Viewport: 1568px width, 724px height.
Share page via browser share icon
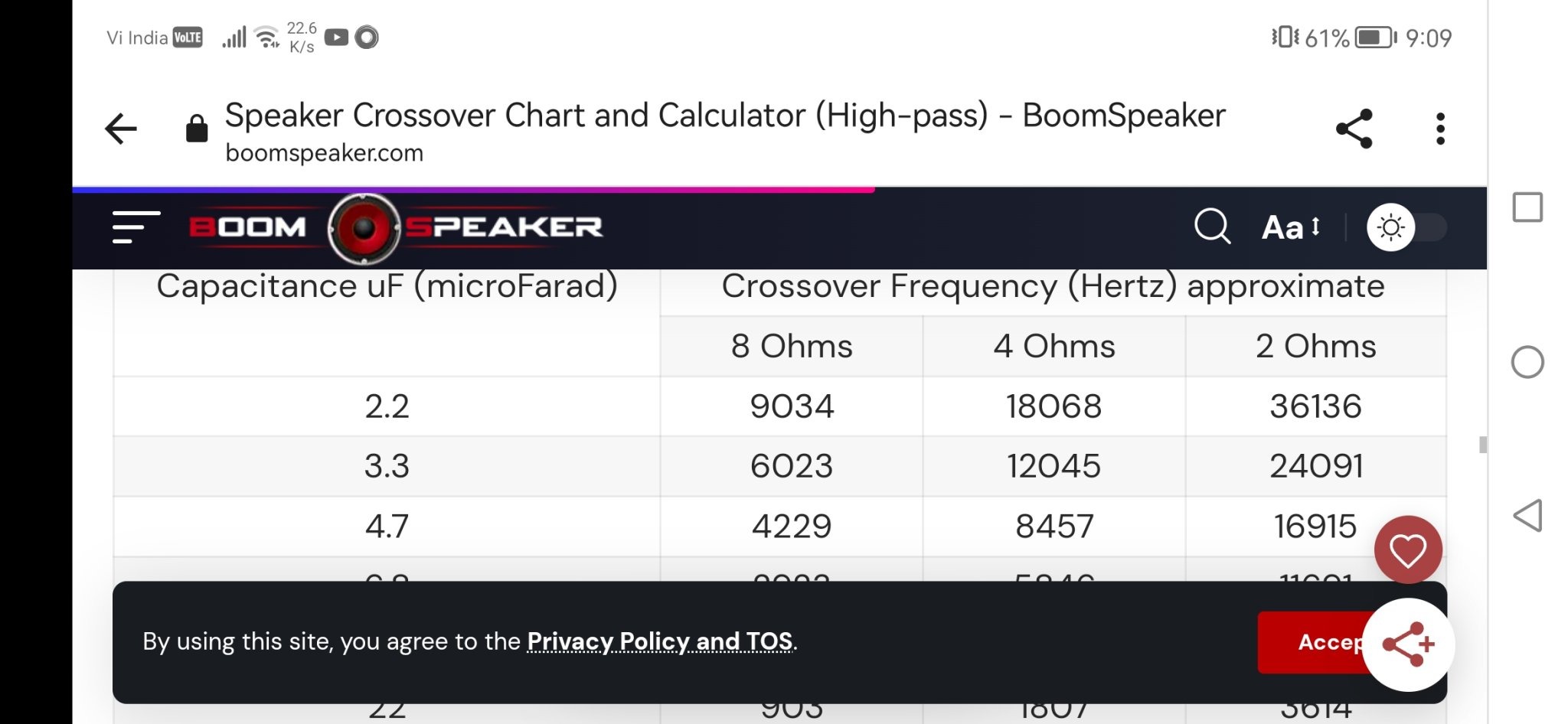1354,129
